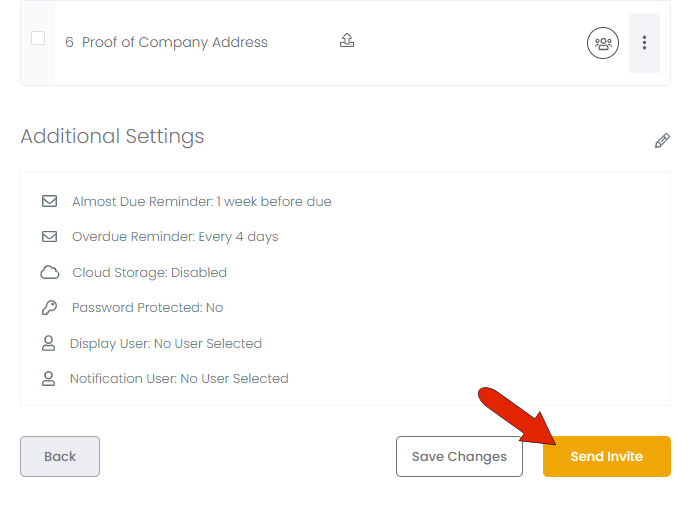Image resolution: width=698 pixels, height=505 pixels.
Task: Click the Cloud Storage cloud icon
Action: click(49, 273)
